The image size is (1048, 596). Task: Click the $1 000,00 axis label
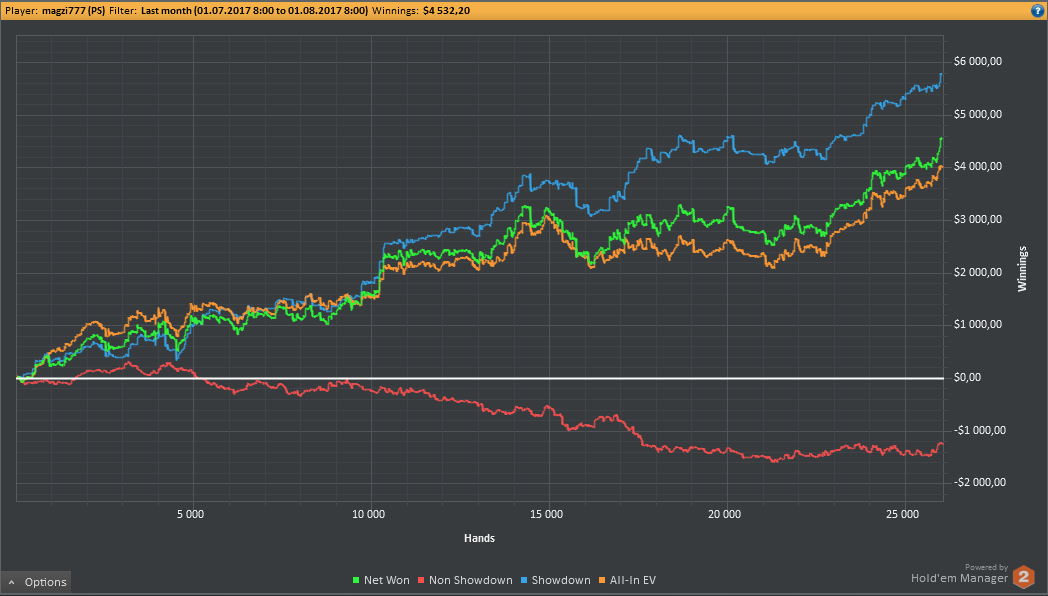978,325
